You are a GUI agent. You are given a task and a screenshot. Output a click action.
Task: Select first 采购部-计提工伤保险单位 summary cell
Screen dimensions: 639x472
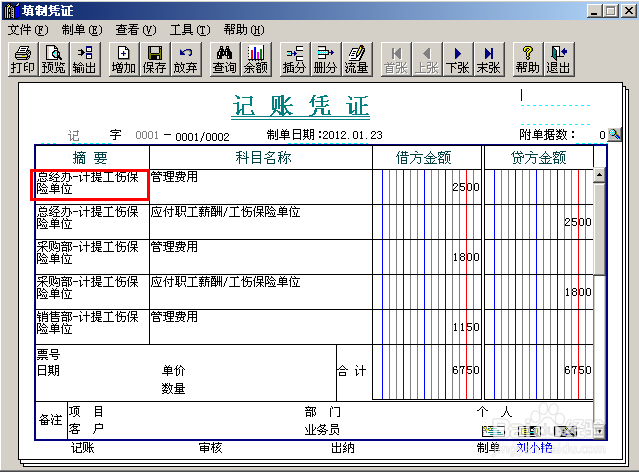coord(93,257)
